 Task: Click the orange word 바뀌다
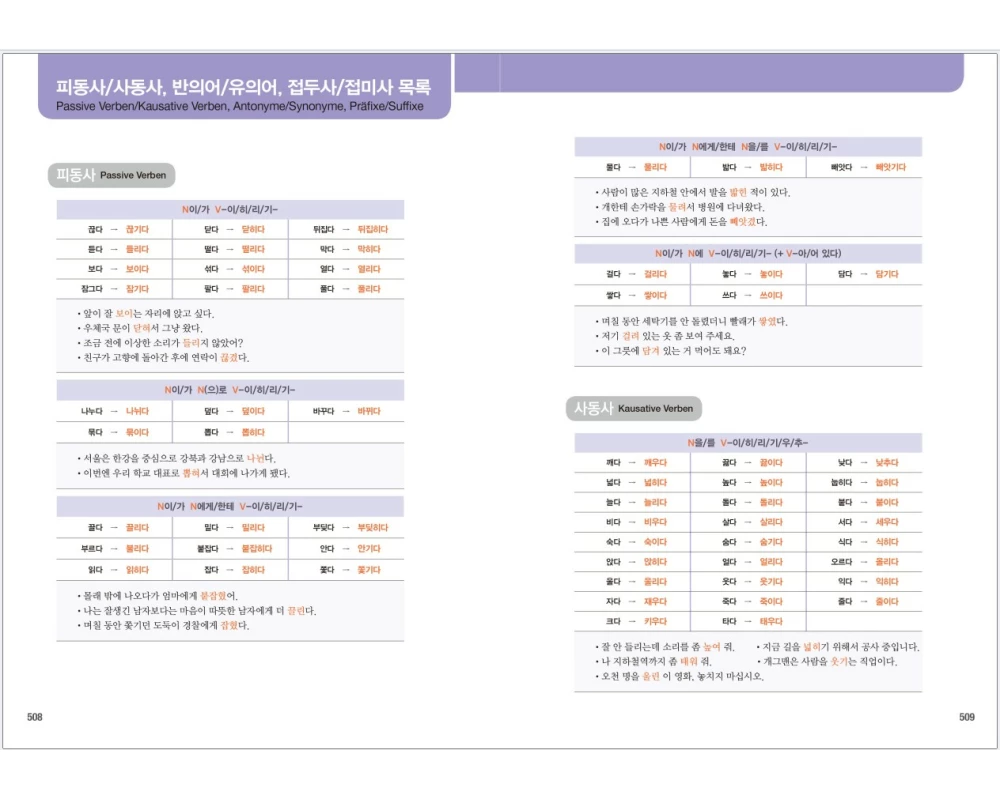coord(369,411)
